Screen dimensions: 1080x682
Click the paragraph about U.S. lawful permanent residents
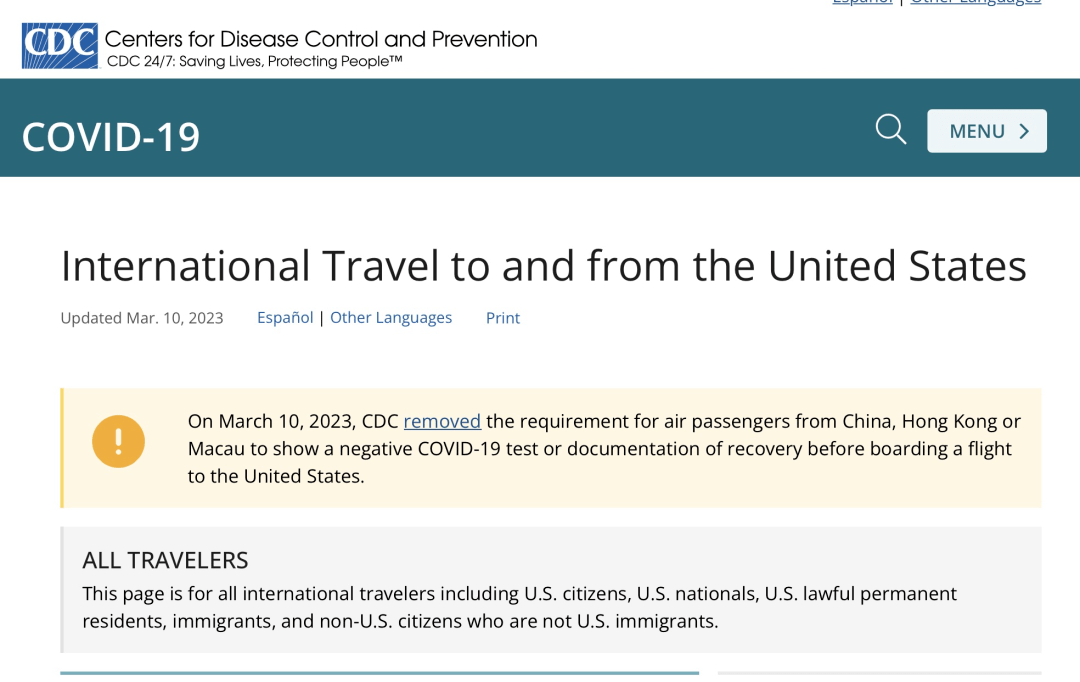(519, 607)
